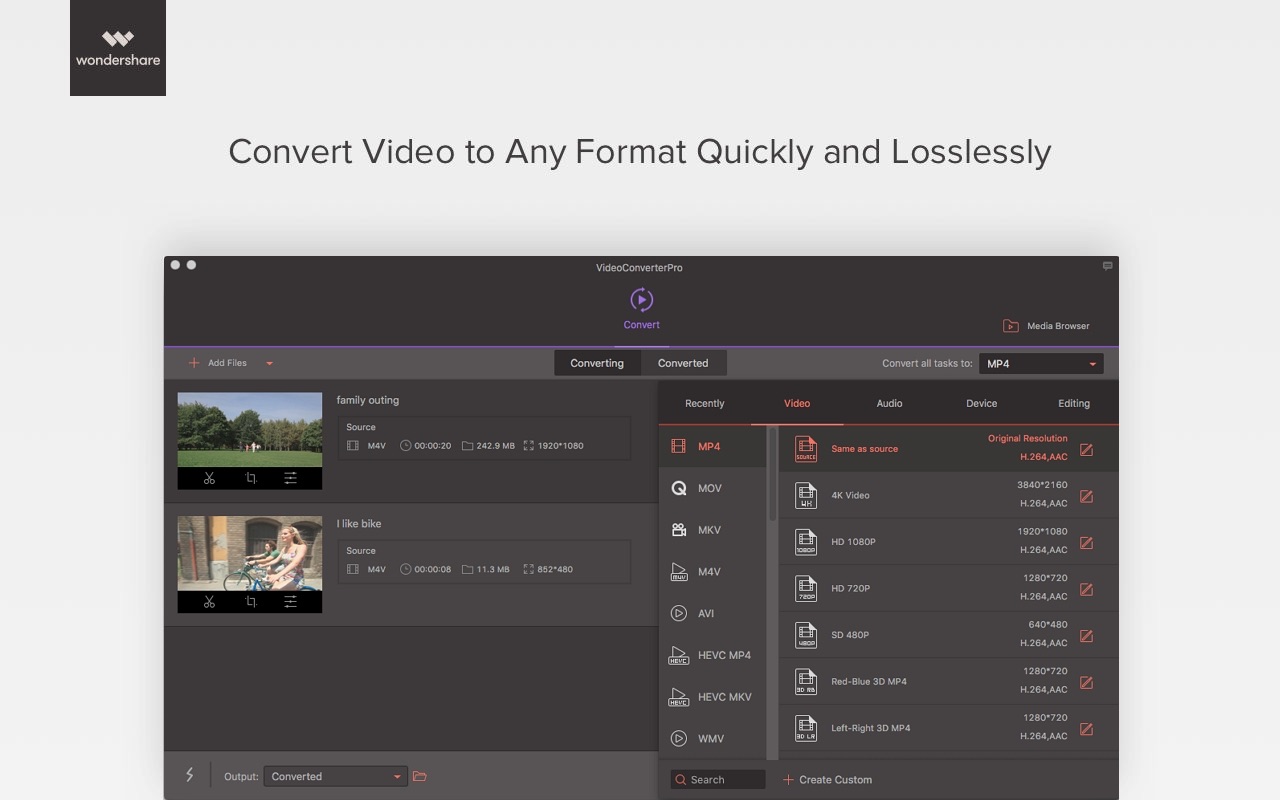The width and height of the screenshot is (1280, 800).
Task: Open effects adjust icon on I like bike
Action: [290, 602]
